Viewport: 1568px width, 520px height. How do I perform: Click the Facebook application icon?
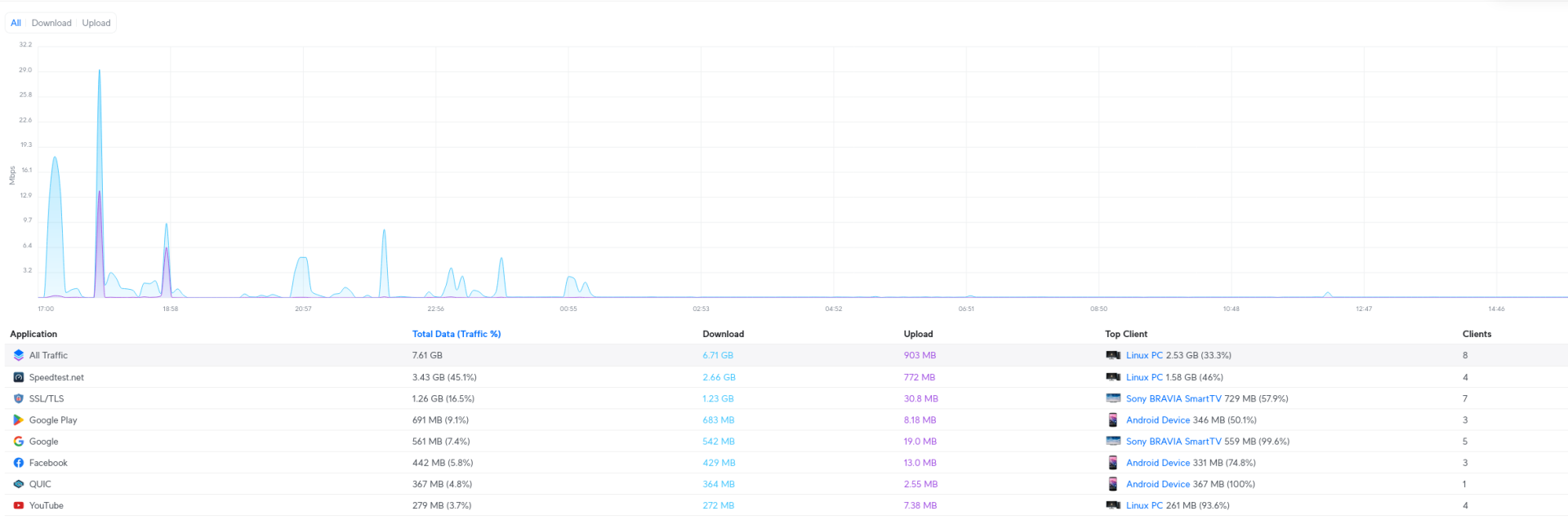pos(19,462)
